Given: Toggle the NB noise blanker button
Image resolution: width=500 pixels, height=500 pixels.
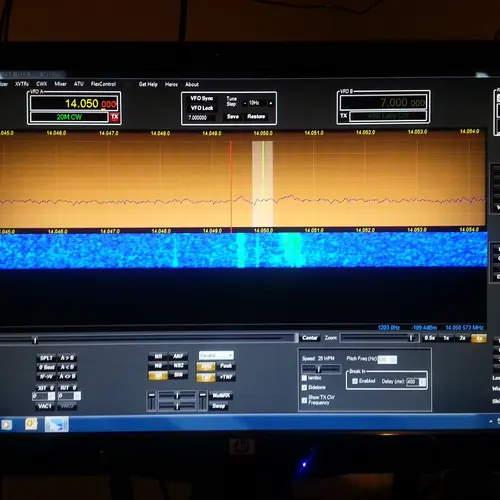Looking at the screenshot, I should 158,366.
